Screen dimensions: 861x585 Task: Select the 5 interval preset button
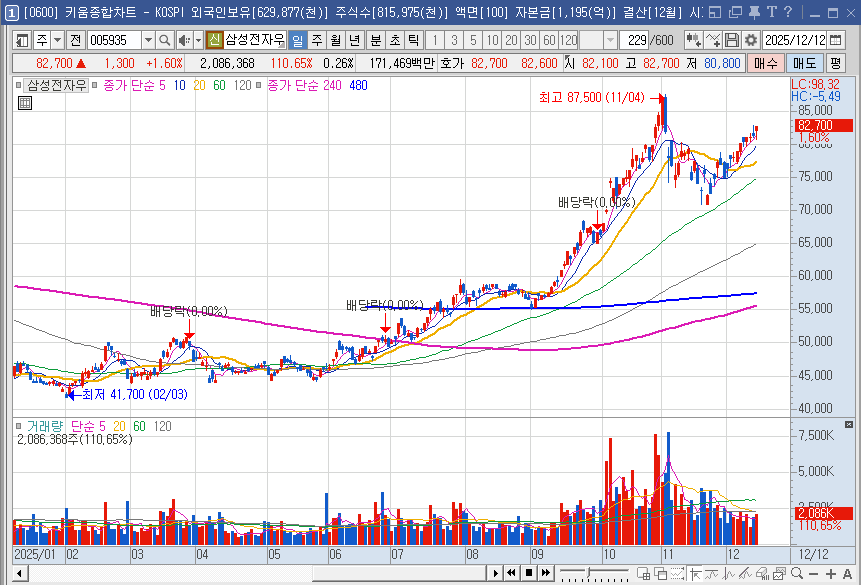[473, 40]
